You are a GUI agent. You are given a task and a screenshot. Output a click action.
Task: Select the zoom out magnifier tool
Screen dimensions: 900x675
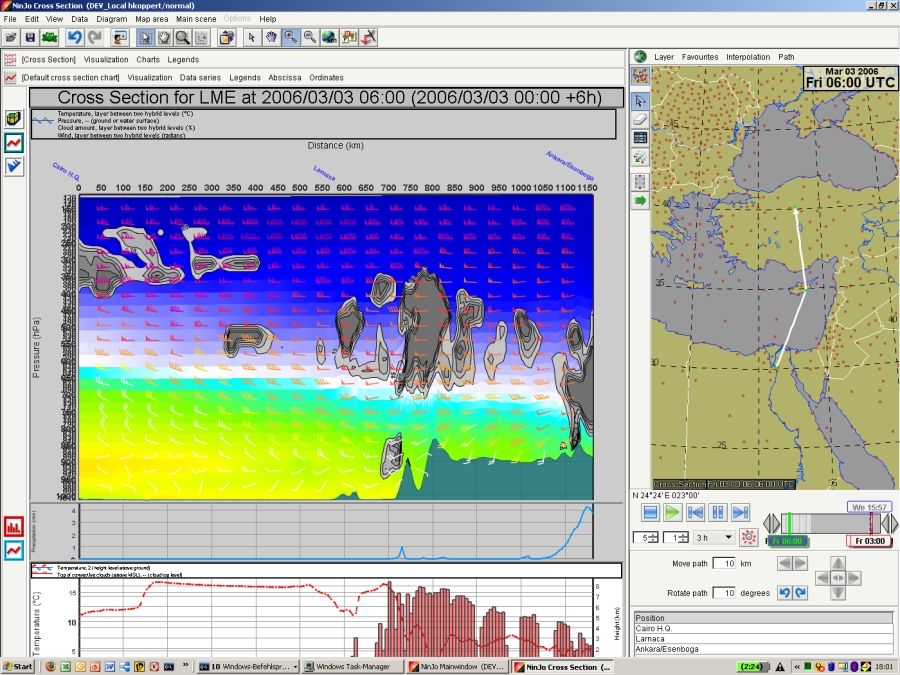tap(310, 38)
